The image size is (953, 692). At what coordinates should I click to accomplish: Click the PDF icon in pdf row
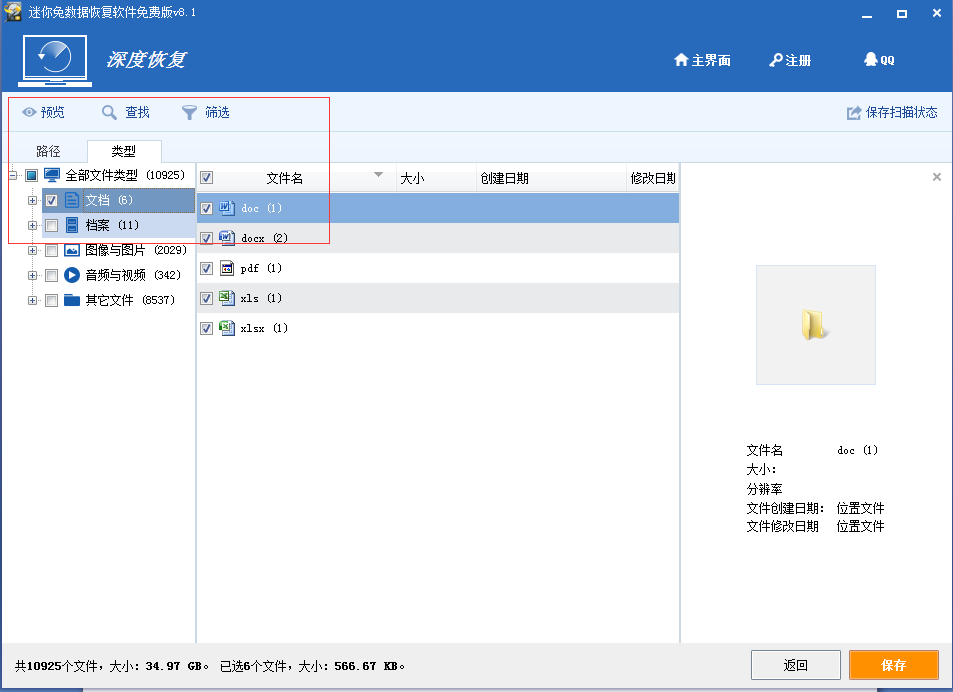[227, 268]
